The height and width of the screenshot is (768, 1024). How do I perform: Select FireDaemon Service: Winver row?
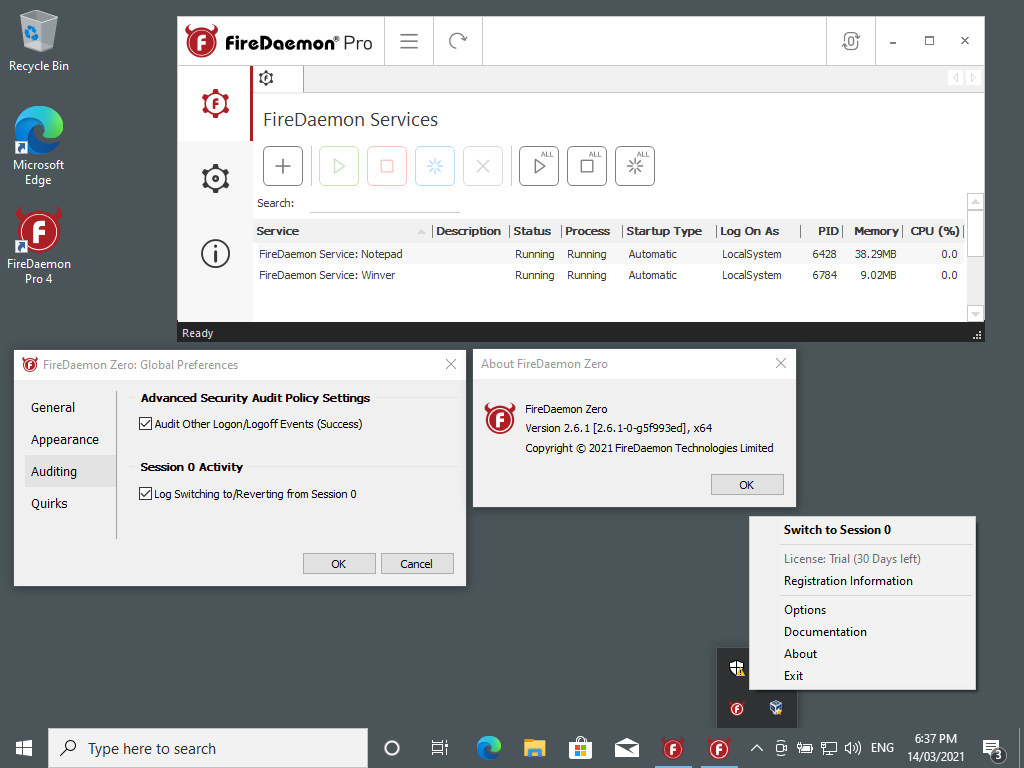click(x=608, y=275)
